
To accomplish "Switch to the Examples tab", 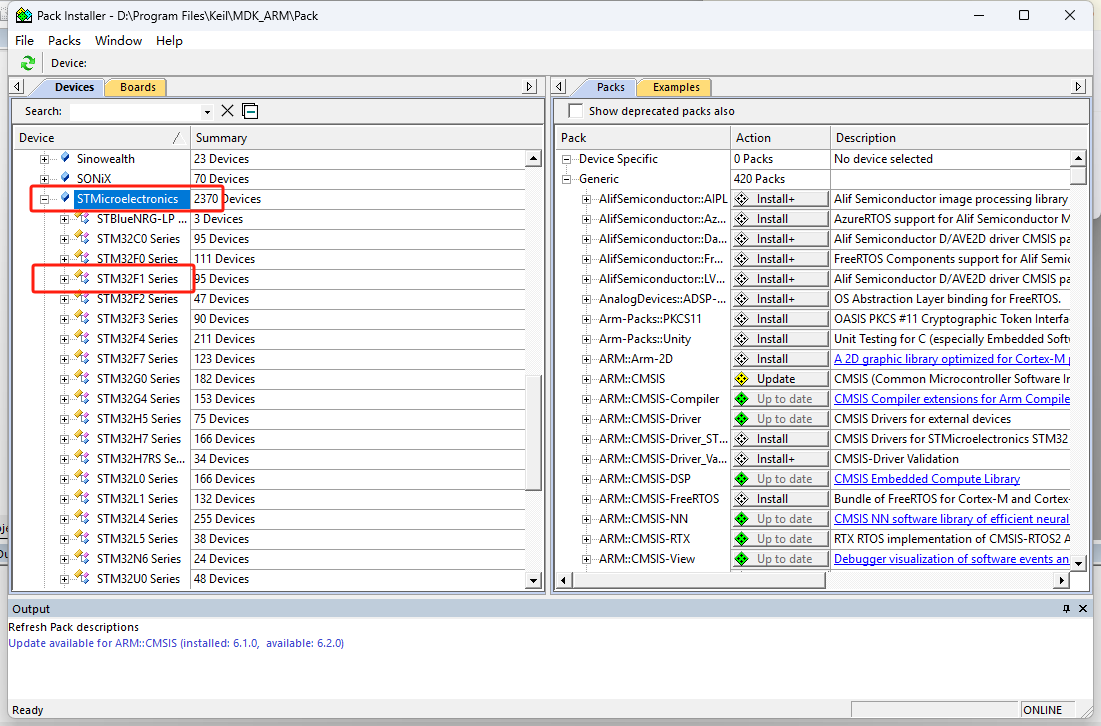I will (x=675, y=87).
